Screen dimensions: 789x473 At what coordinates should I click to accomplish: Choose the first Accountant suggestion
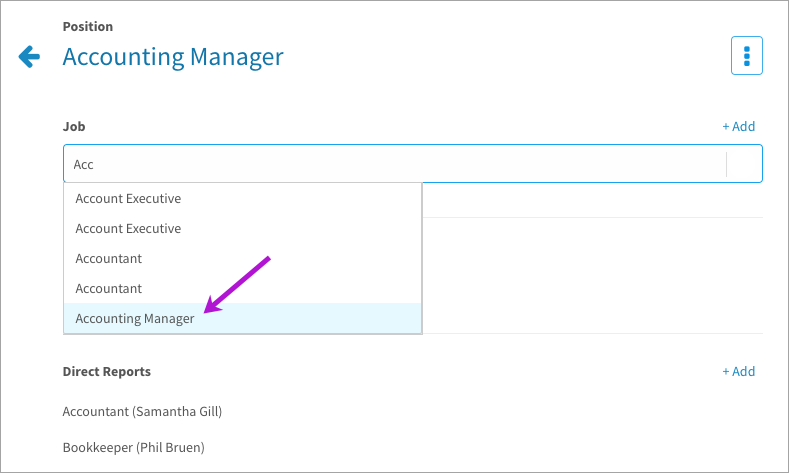pyautogui.click(x=243, y=259)
